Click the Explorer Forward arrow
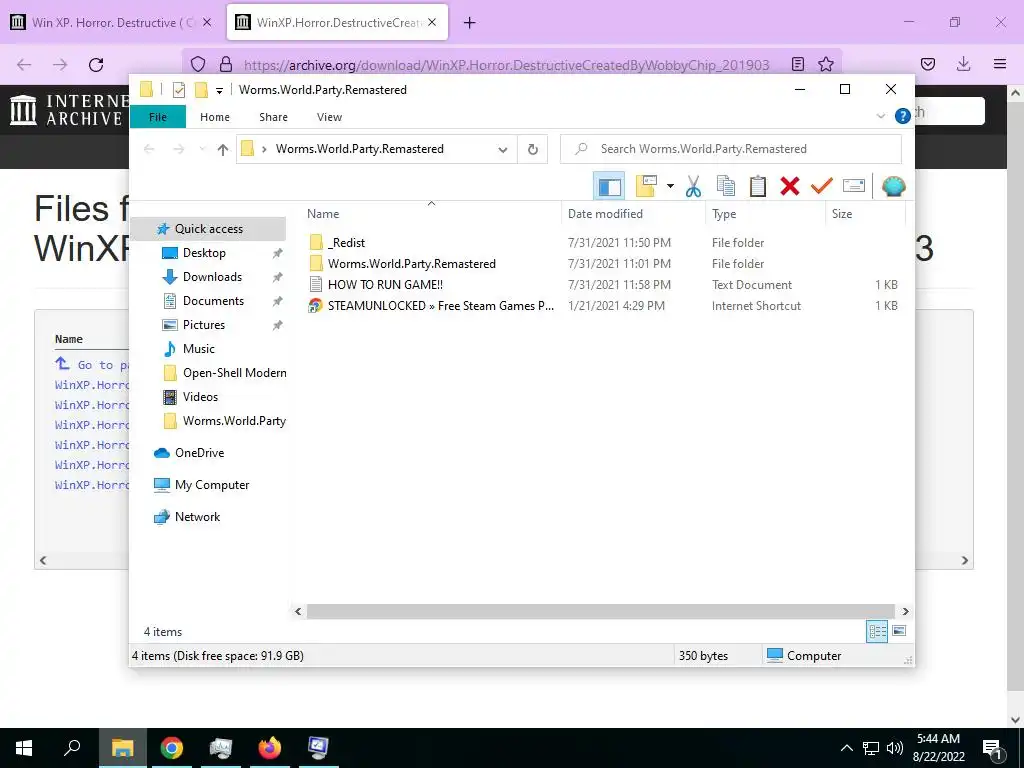 coord(178,150)
